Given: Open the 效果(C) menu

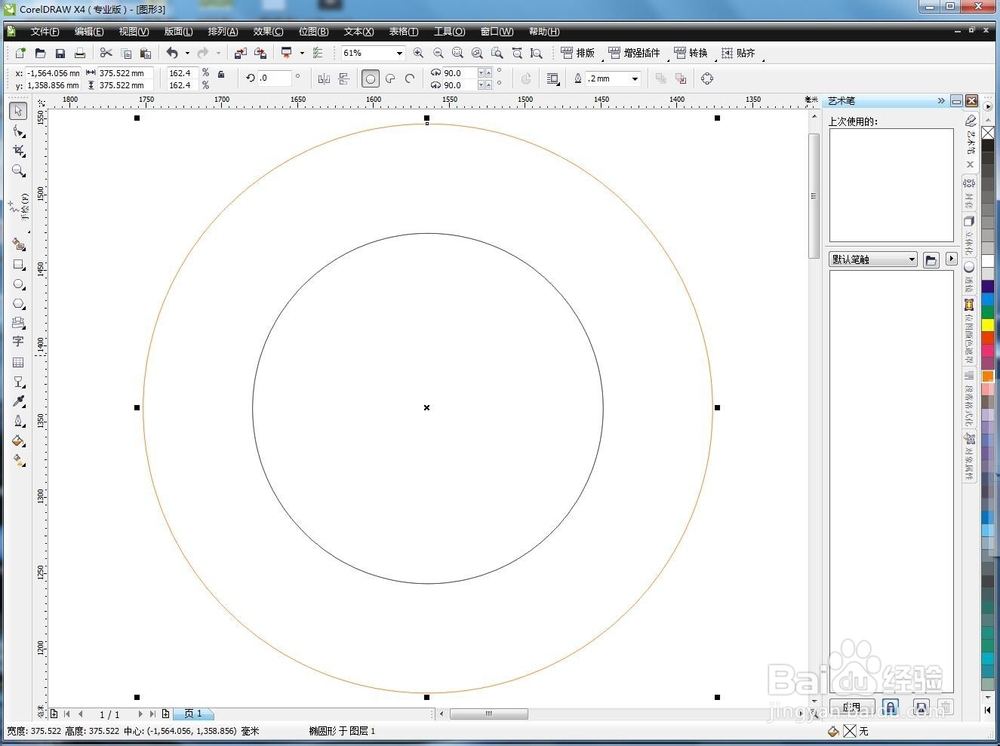Looking at the screenshot, I should click(x=268, y=32).
